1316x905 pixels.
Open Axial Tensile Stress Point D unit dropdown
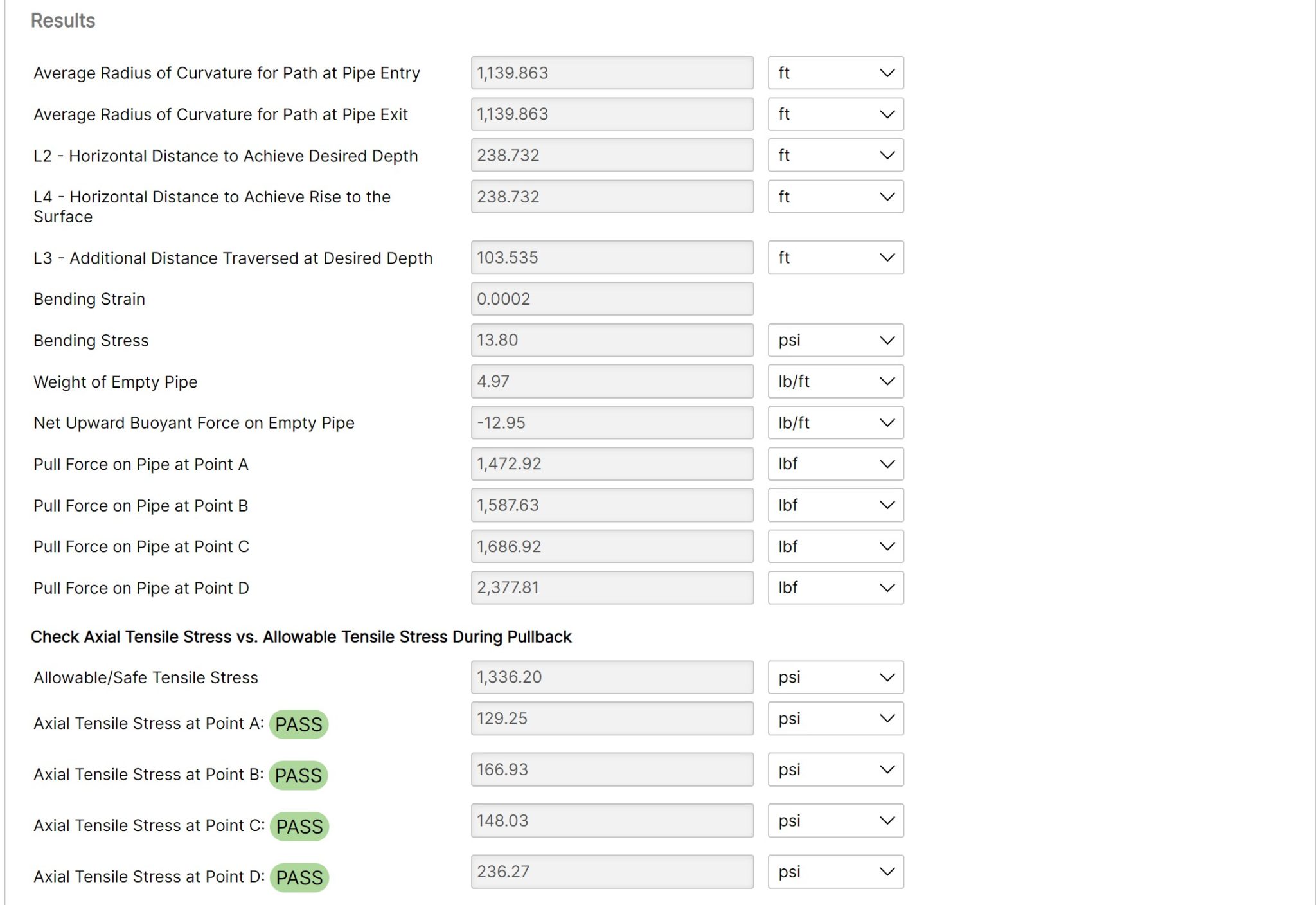835,872
